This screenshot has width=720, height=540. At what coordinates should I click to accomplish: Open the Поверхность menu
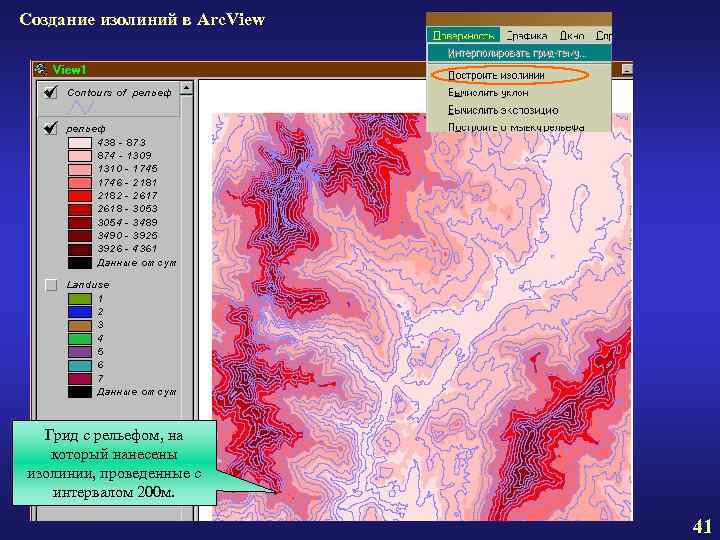(463, 35)
